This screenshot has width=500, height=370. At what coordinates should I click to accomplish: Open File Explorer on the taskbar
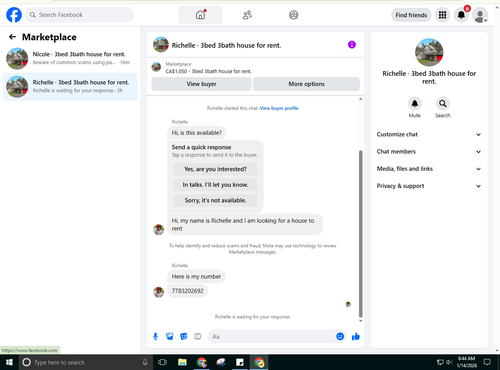(182, 362)
